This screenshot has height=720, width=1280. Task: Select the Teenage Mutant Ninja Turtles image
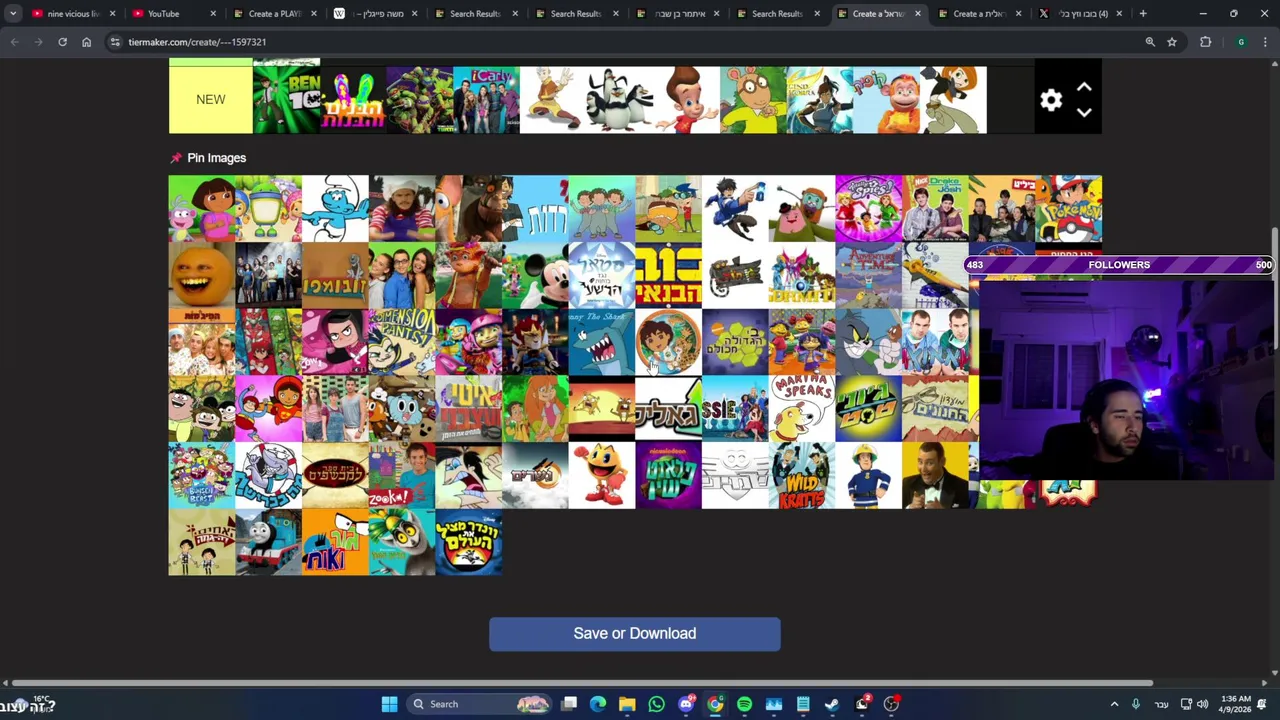click(x=419, y=100)
